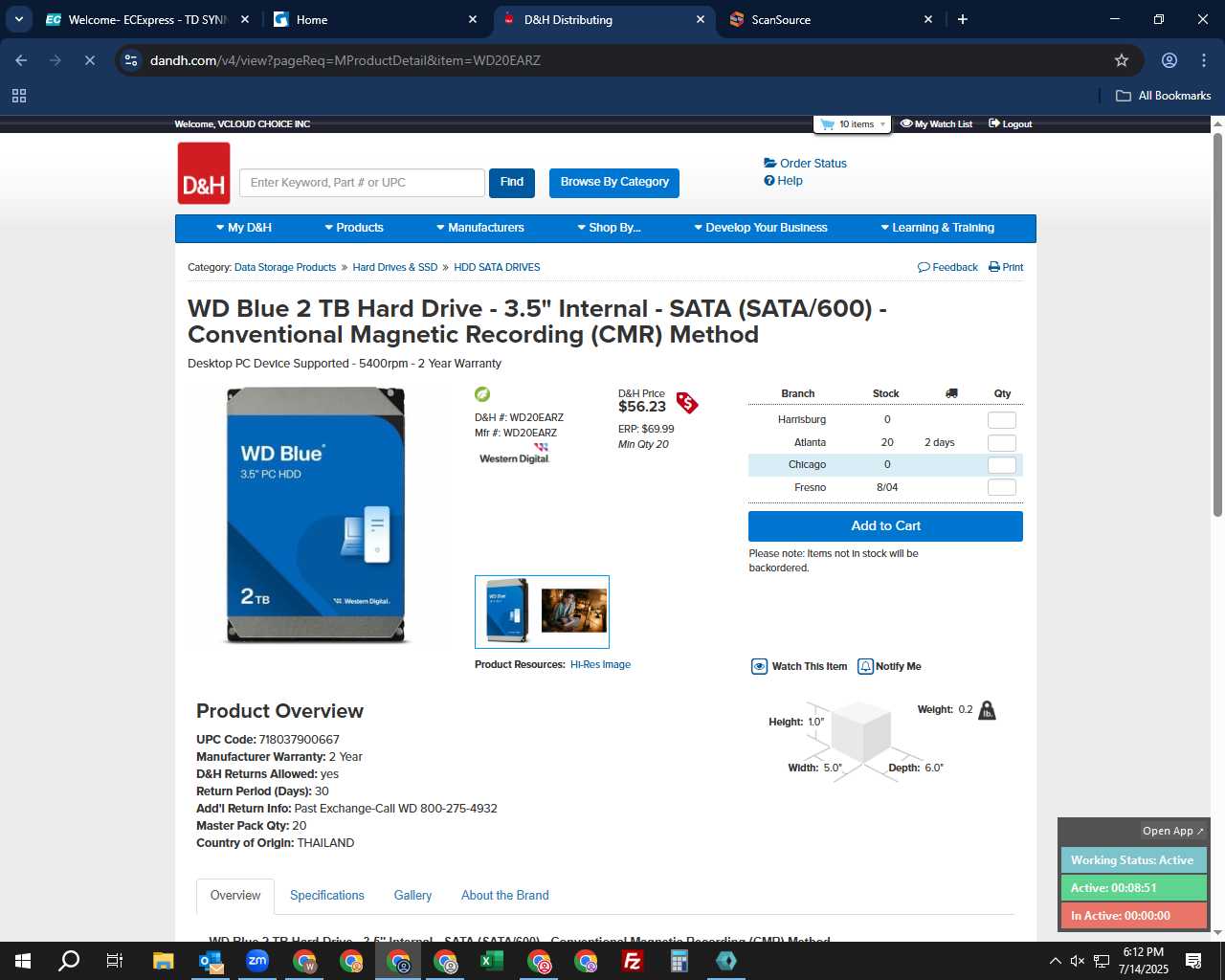
Task: Expand the My D&H menu
Action: coord(244,228)
